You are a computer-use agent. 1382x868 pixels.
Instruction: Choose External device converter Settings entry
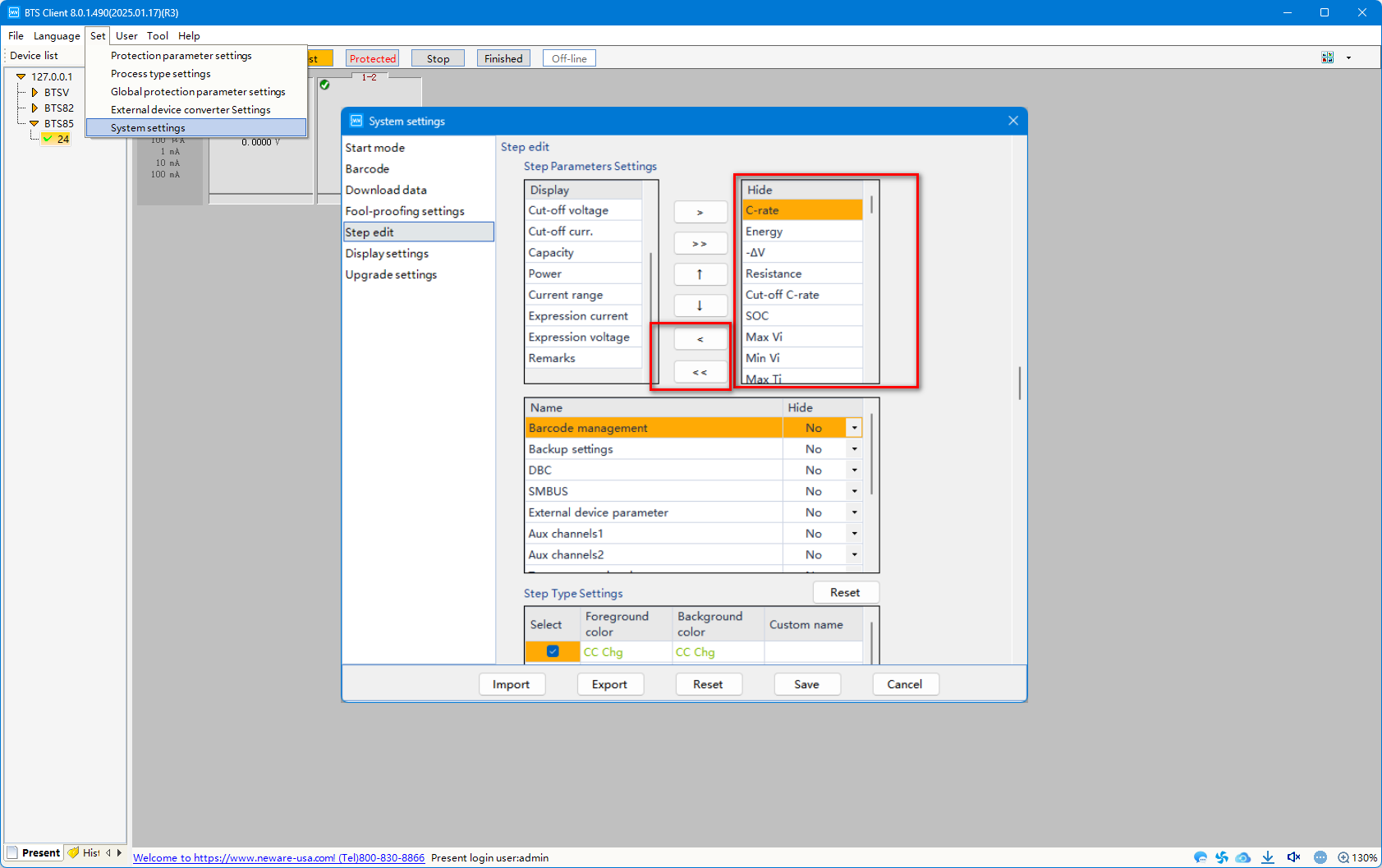pos(197,110)
